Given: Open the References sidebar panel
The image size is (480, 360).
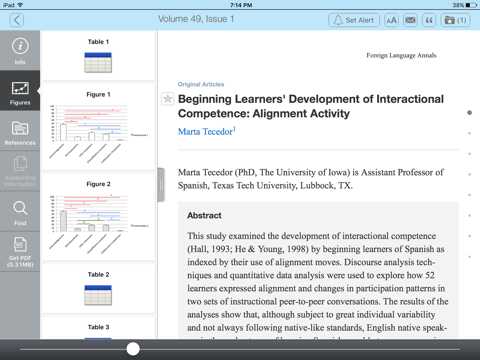Looking at the screenshot, I should [x=20, y=131].
